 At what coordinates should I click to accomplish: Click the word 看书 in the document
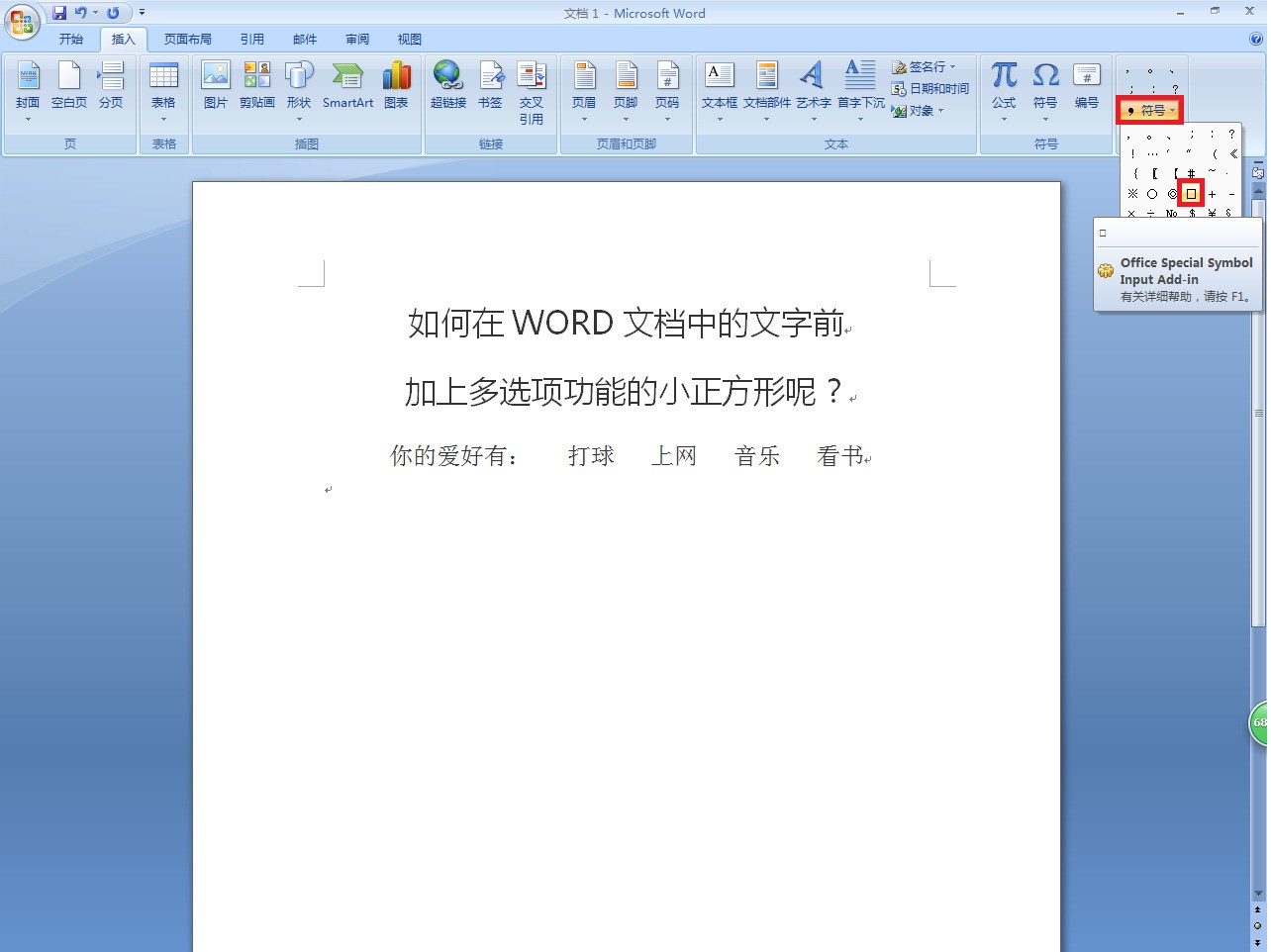(x=839, y=456)
